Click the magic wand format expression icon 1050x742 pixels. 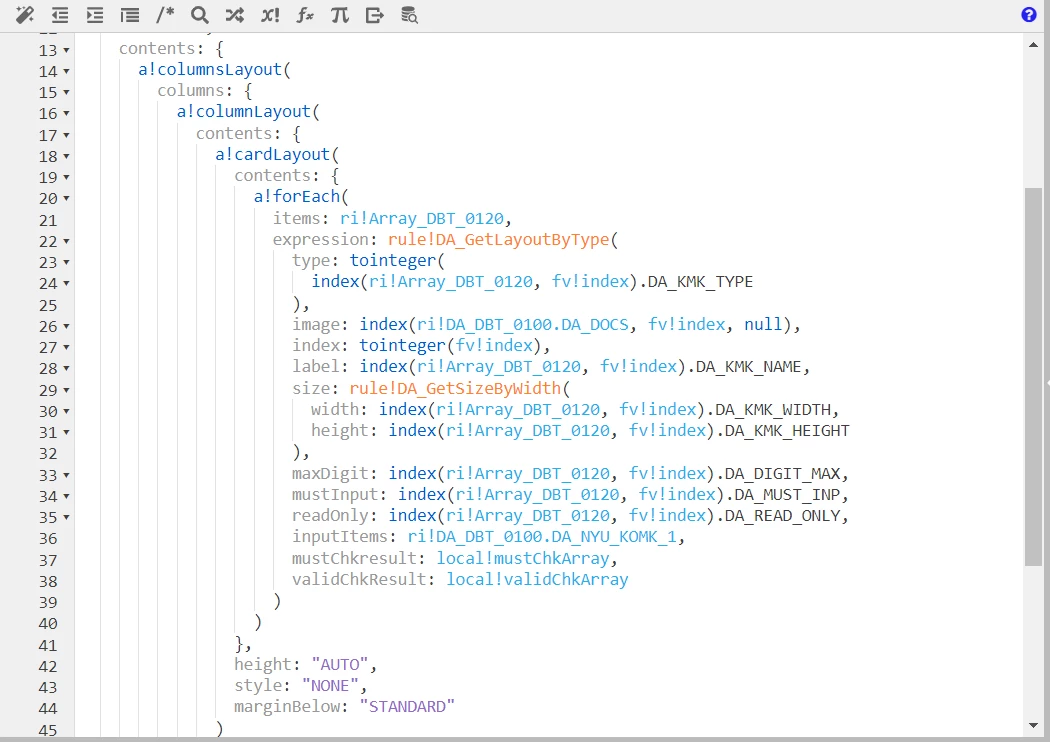(x=25, y=15)
